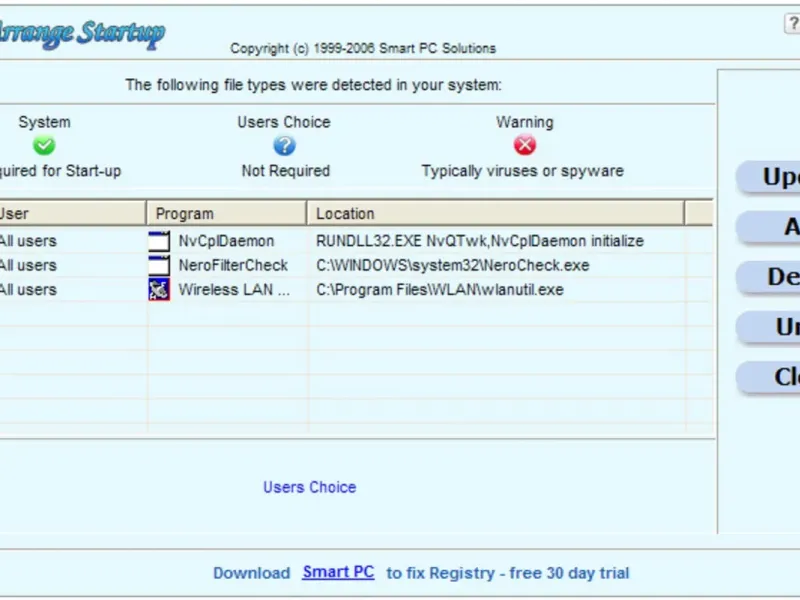
Task: Click the red Warning X icon
Action: (524, 145)
